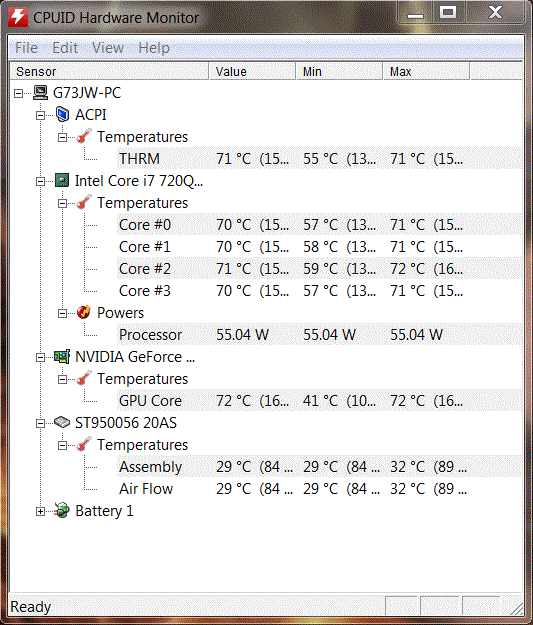Screen dimensions: 533x625
Task: Click the thermometer icon under NVIDIA GeForce
Action: click(x=84, y=378)
